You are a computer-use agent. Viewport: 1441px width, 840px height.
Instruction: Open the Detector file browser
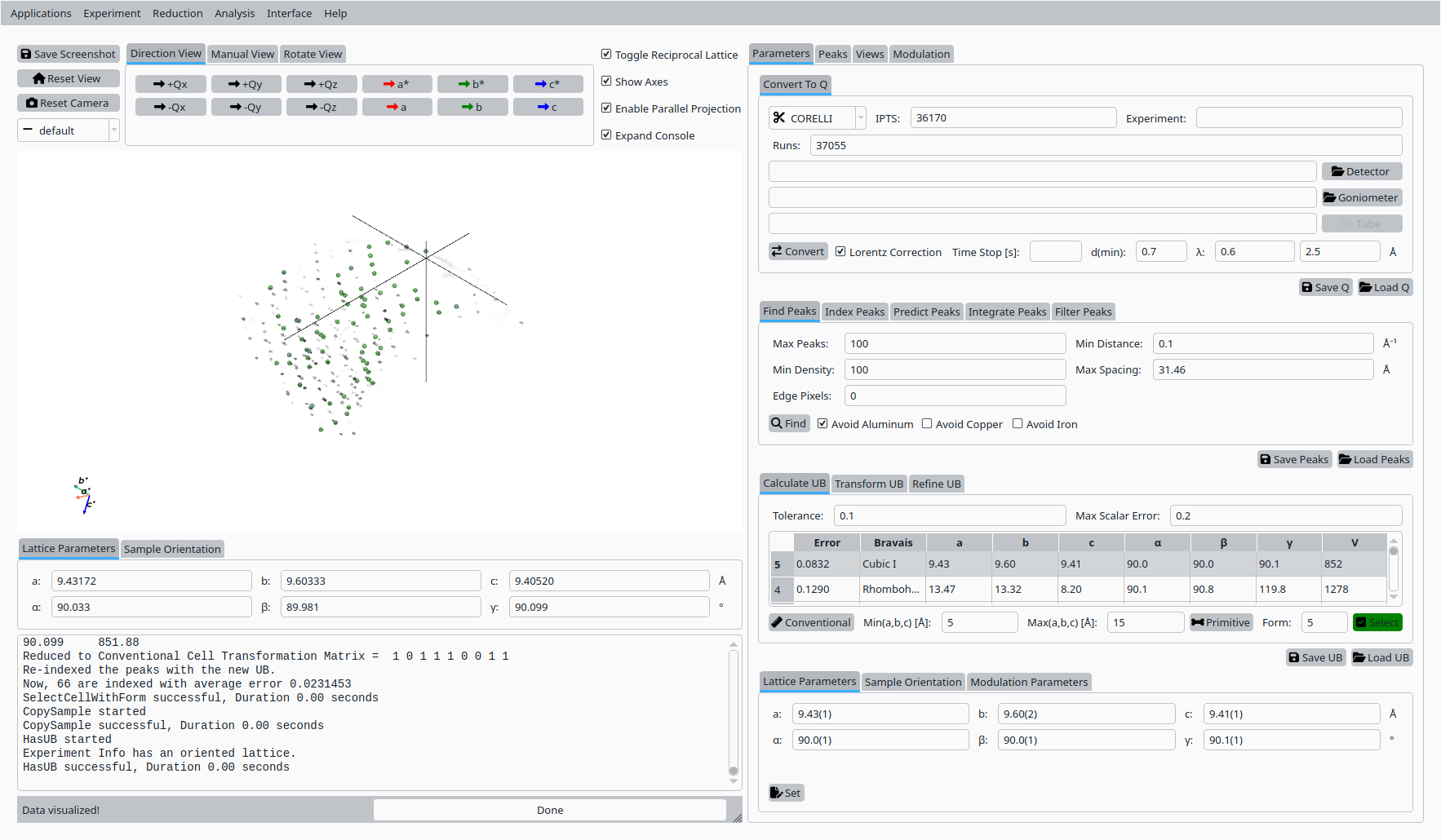[1361, 171]
